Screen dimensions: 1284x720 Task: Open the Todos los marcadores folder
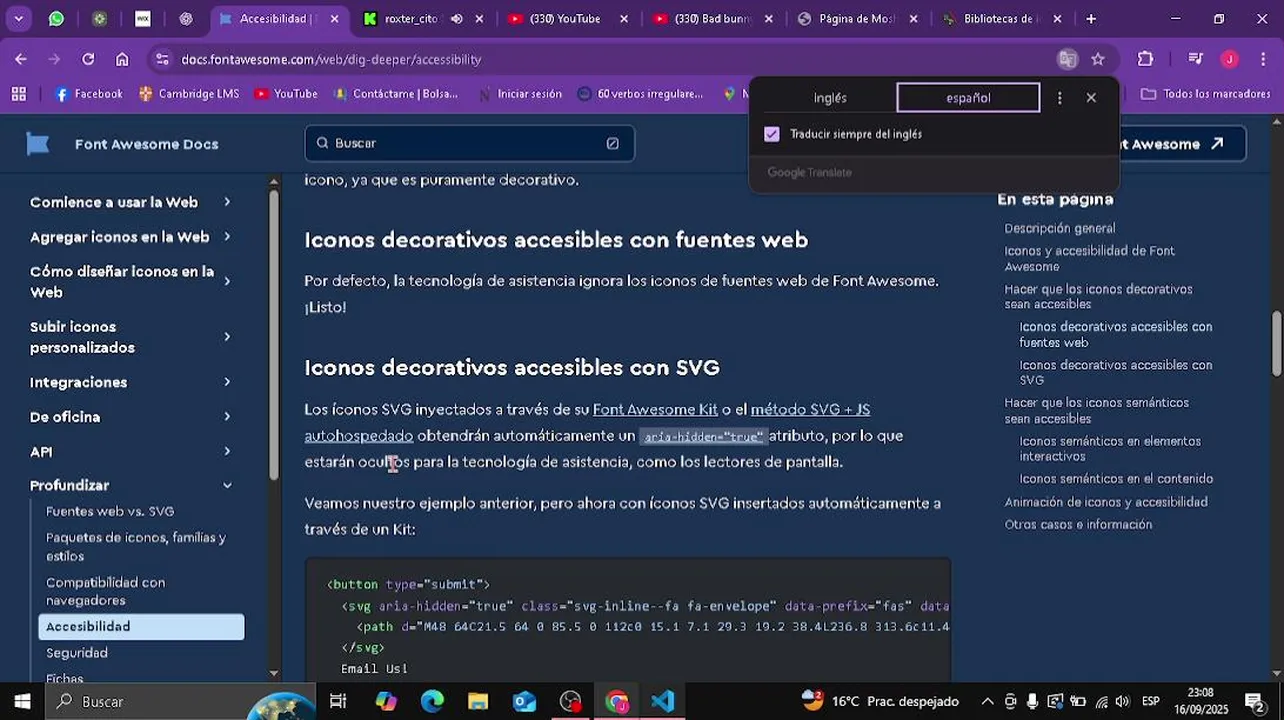(x=1206, y=94)
